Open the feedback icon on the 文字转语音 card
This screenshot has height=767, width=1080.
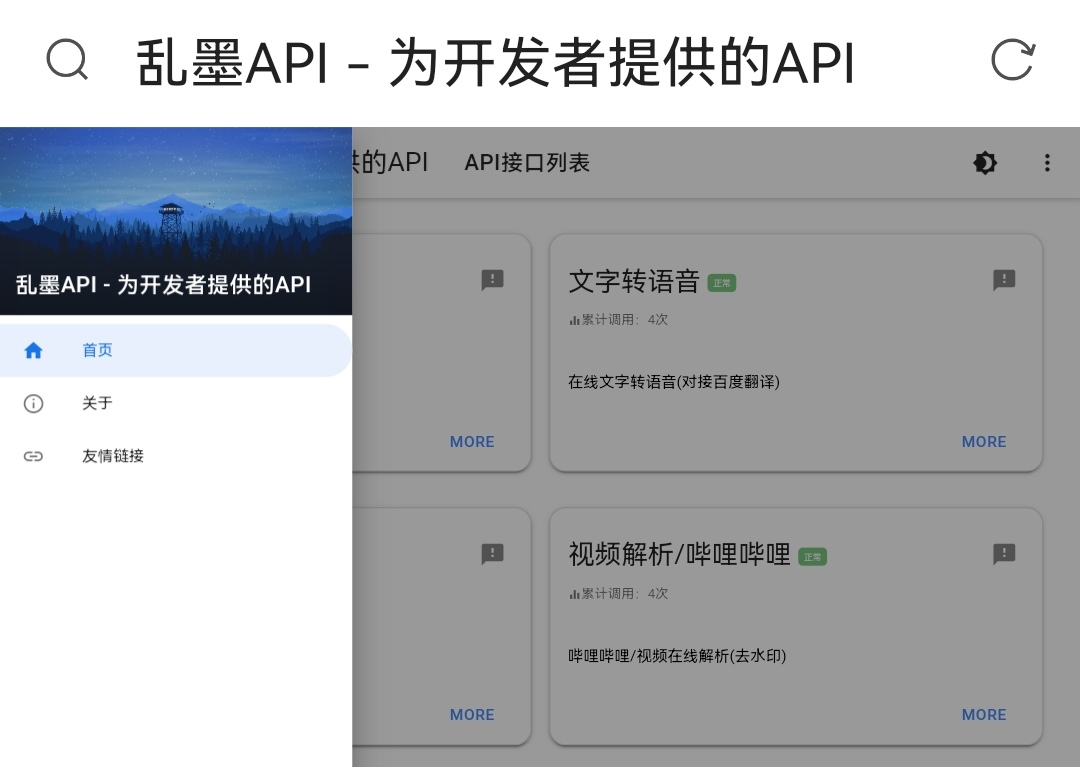1004,281
